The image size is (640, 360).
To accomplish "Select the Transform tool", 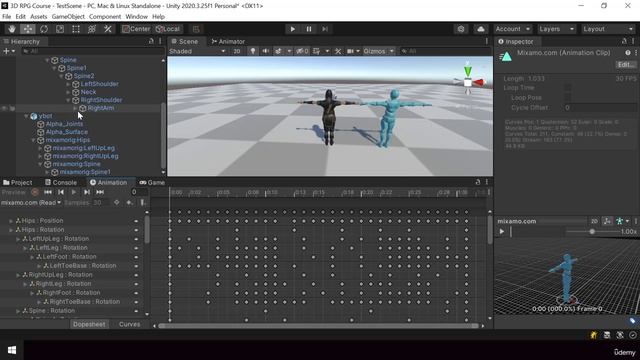I will (92, 29).
